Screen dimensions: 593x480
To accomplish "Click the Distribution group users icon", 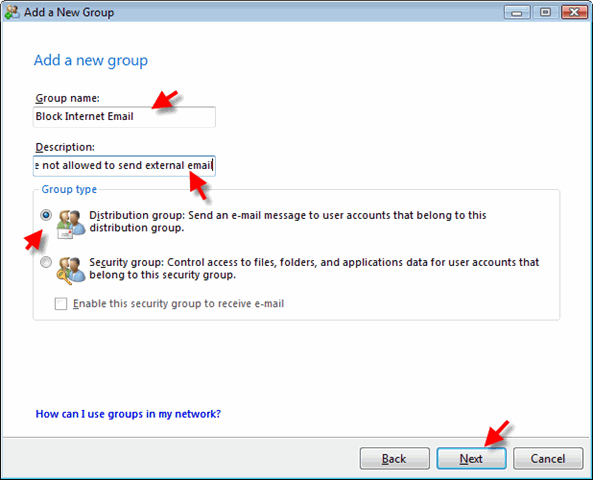I will point(71,224).
